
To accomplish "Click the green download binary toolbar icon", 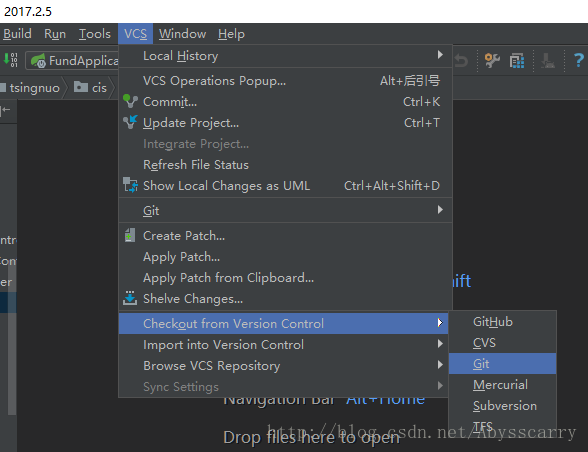I will click(x=10, y=60).
